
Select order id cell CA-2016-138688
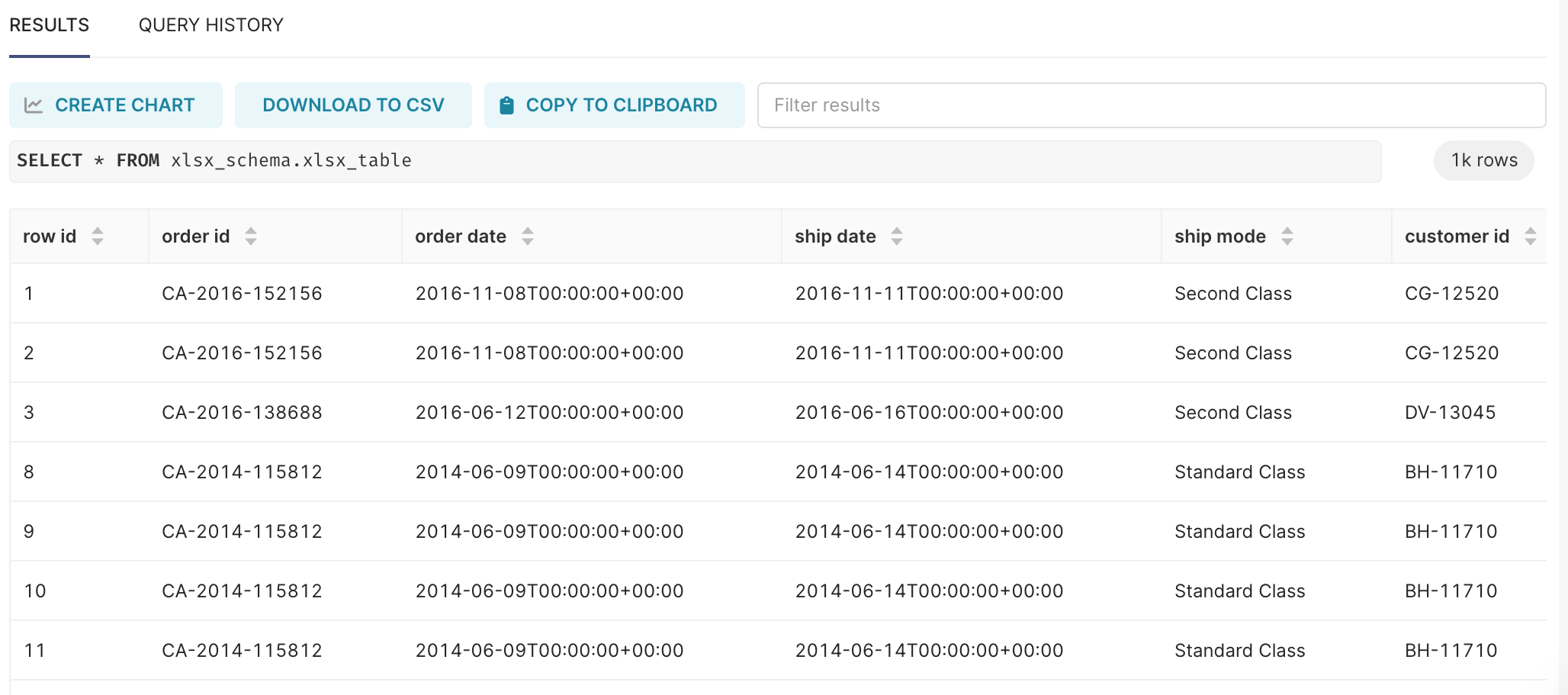pos(242,413)
